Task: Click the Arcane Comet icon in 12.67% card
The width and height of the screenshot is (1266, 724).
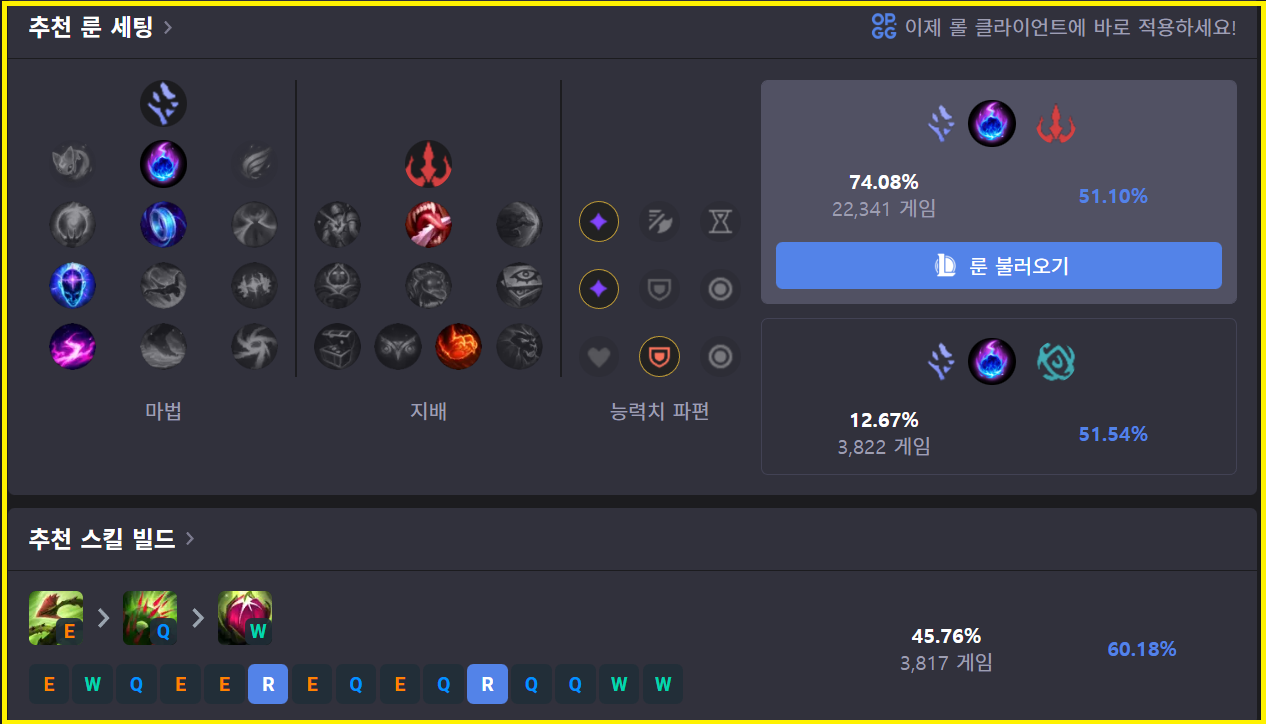Action: tap(992, 362)
